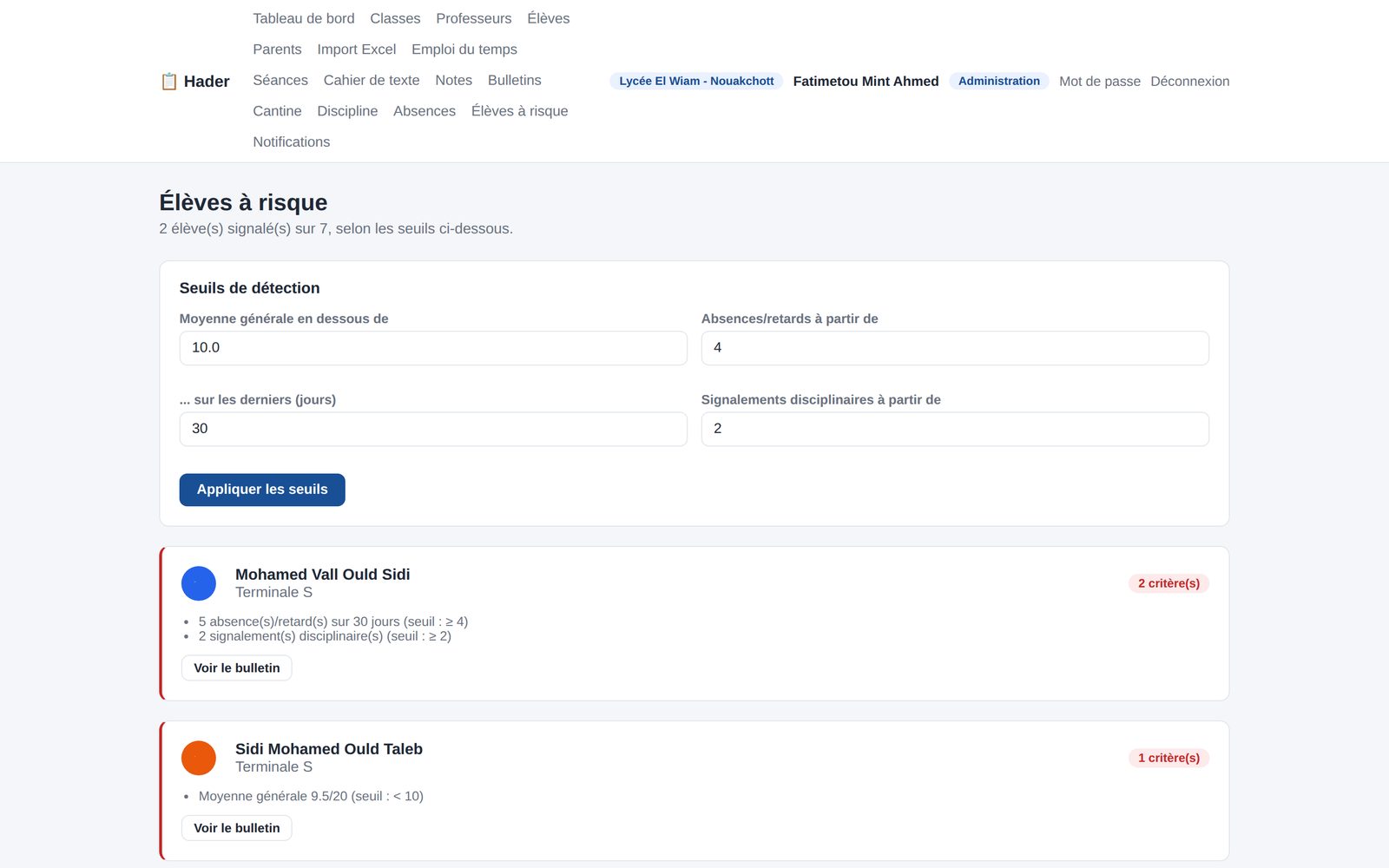Click the 2 signalement(s) disciplinaire(s) line
Viewport: 1389px width, 868px height.
325,636
